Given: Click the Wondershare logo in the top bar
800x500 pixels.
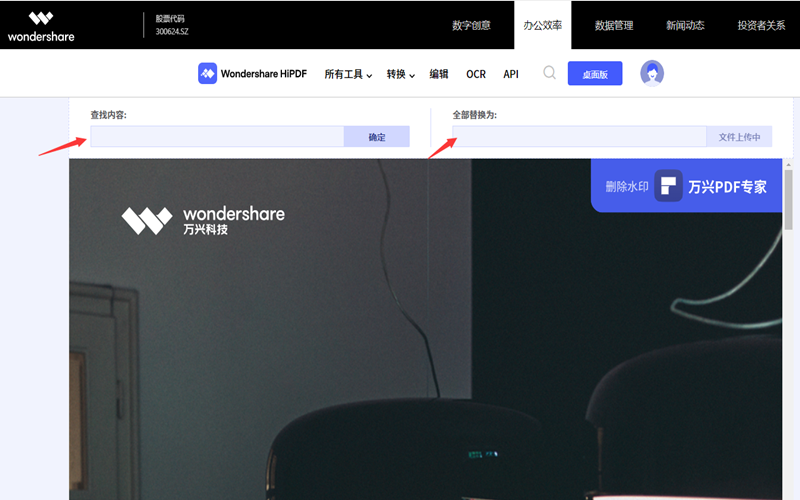Looking at the screenshot, I should 41,25.
